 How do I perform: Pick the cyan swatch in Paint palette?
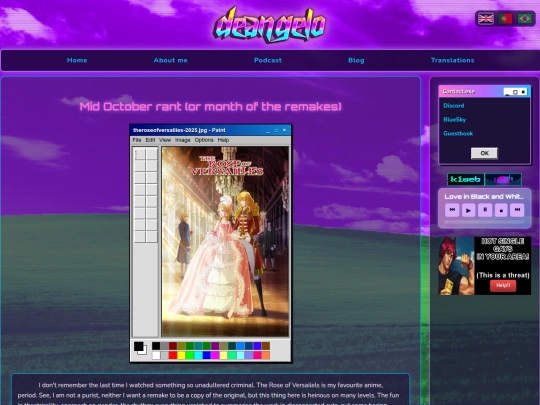(198, 355)
